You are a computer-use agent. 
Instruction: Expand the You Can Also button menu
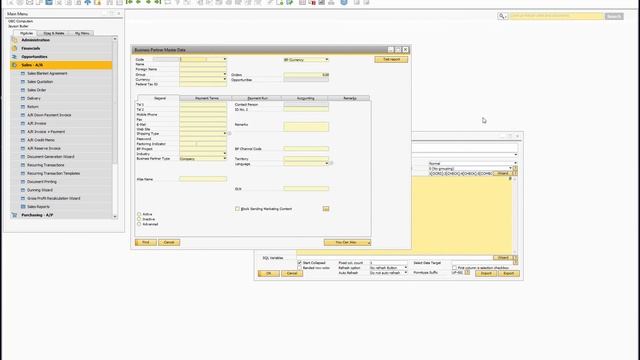(347, 242)
